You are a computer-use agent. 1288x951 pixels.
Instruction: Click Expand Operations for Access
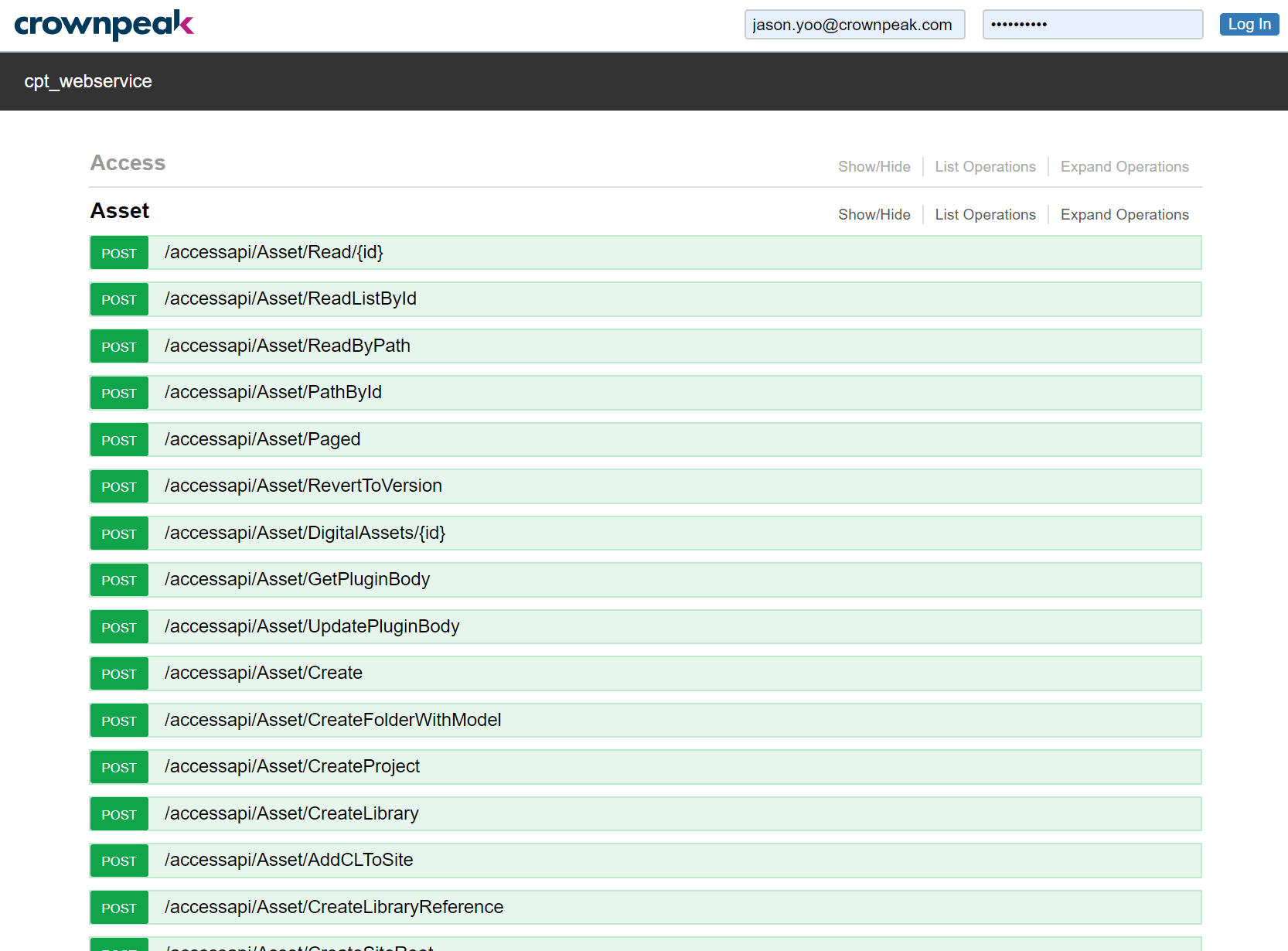click(x=1124, y=167)
